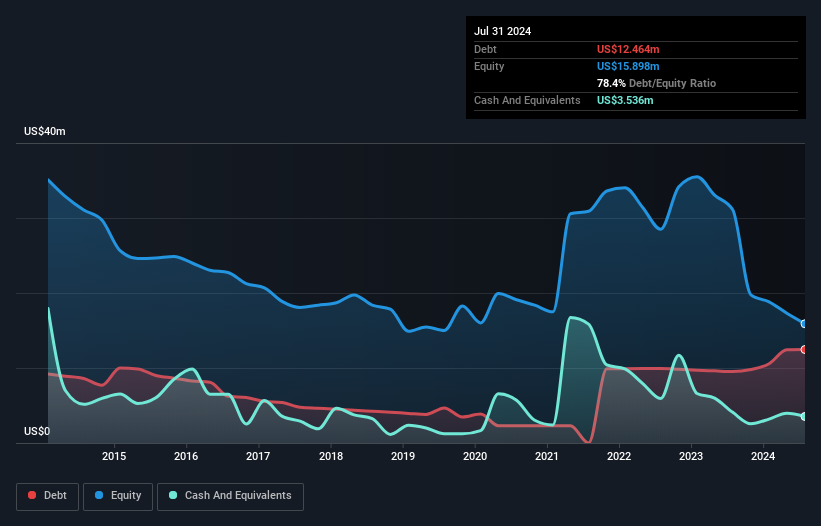The width and height of the screenshot is (821, 526).
Task: Click the Jul 31 2024 tooltip date
Action: tap(503, 31)
